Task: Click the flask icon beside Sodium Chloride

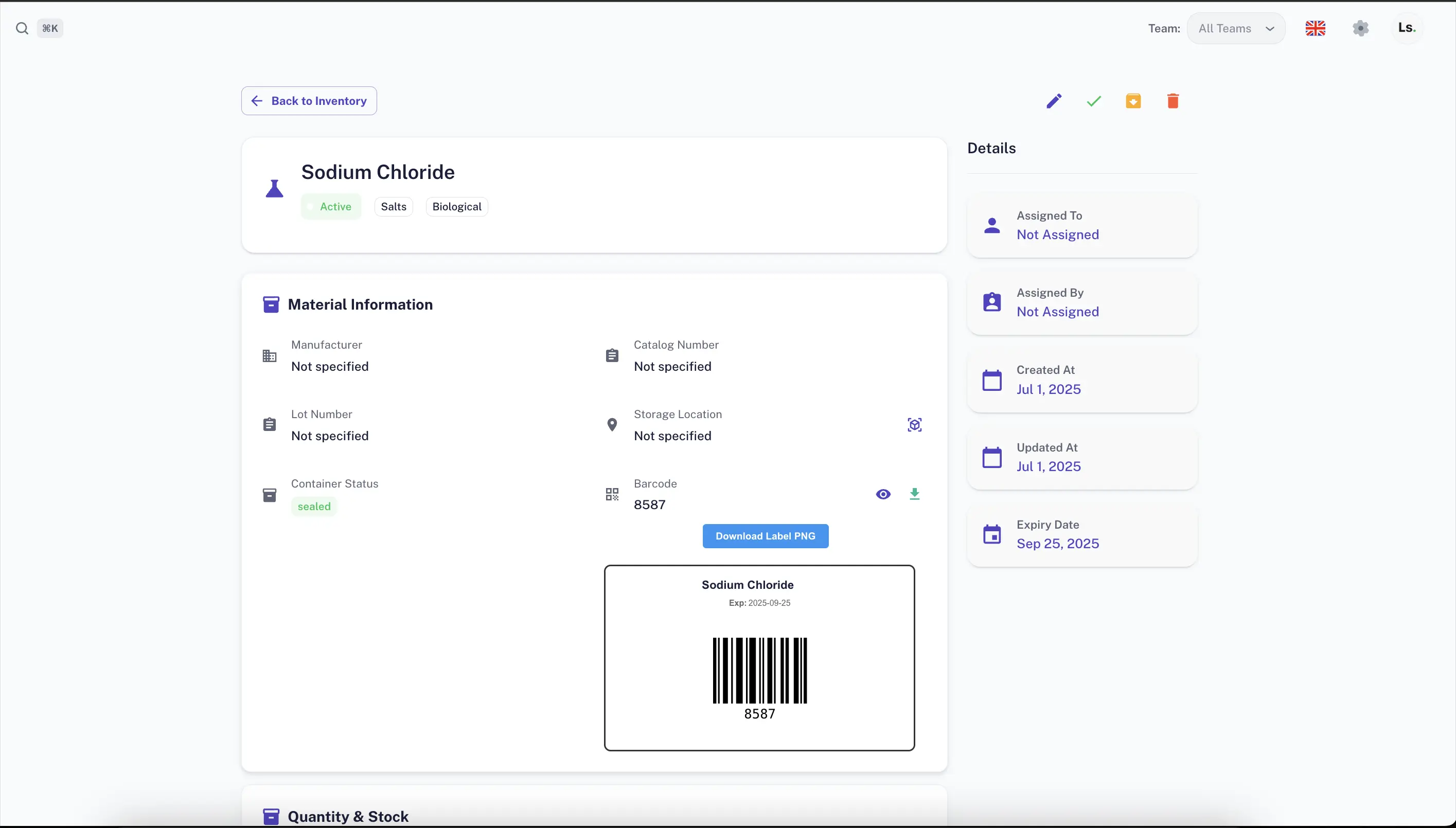Action: 275,188
